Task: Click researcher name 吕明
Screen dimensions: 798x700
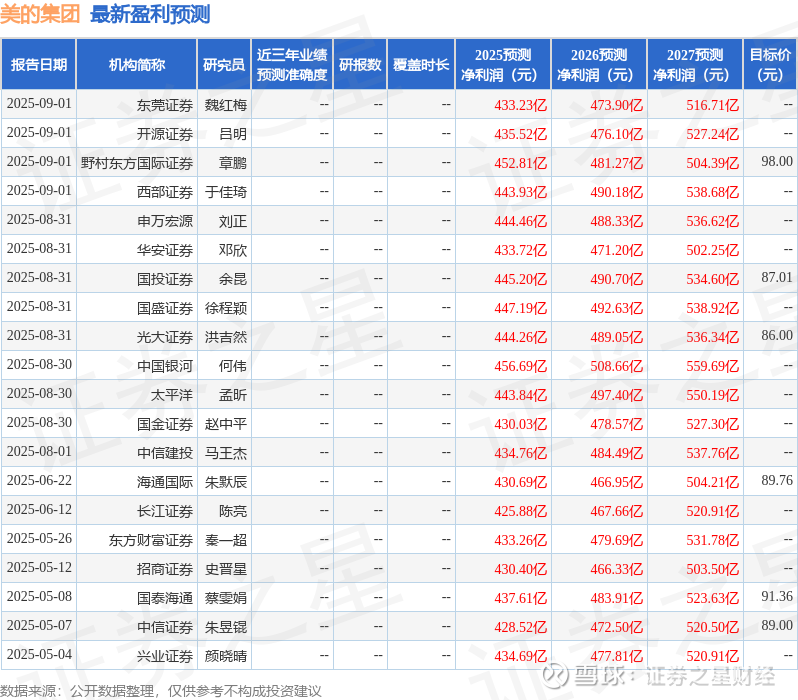Action: [x=233, y=134]
